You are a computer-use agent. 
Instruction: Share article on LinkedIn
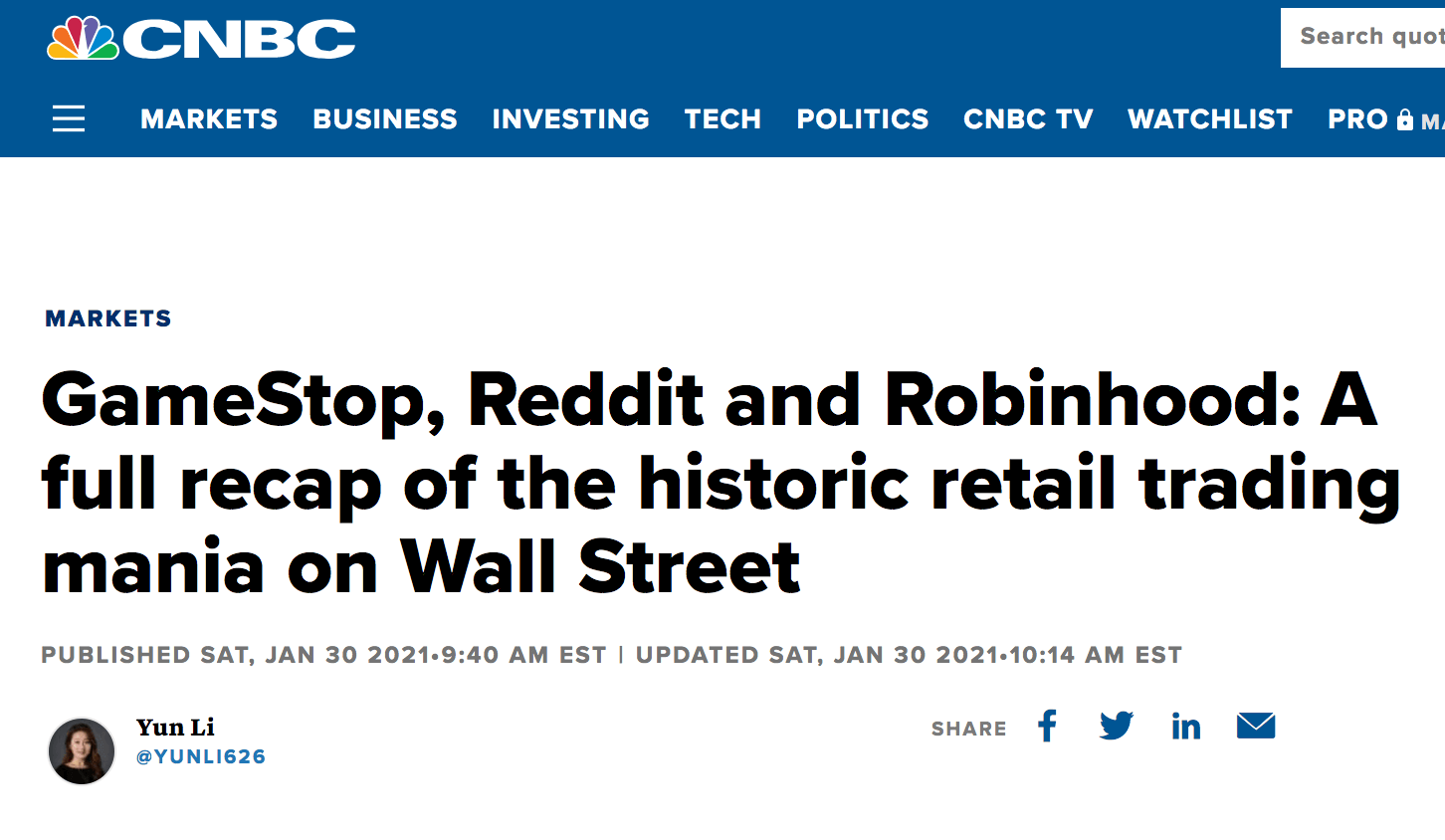pos(1186,727)
